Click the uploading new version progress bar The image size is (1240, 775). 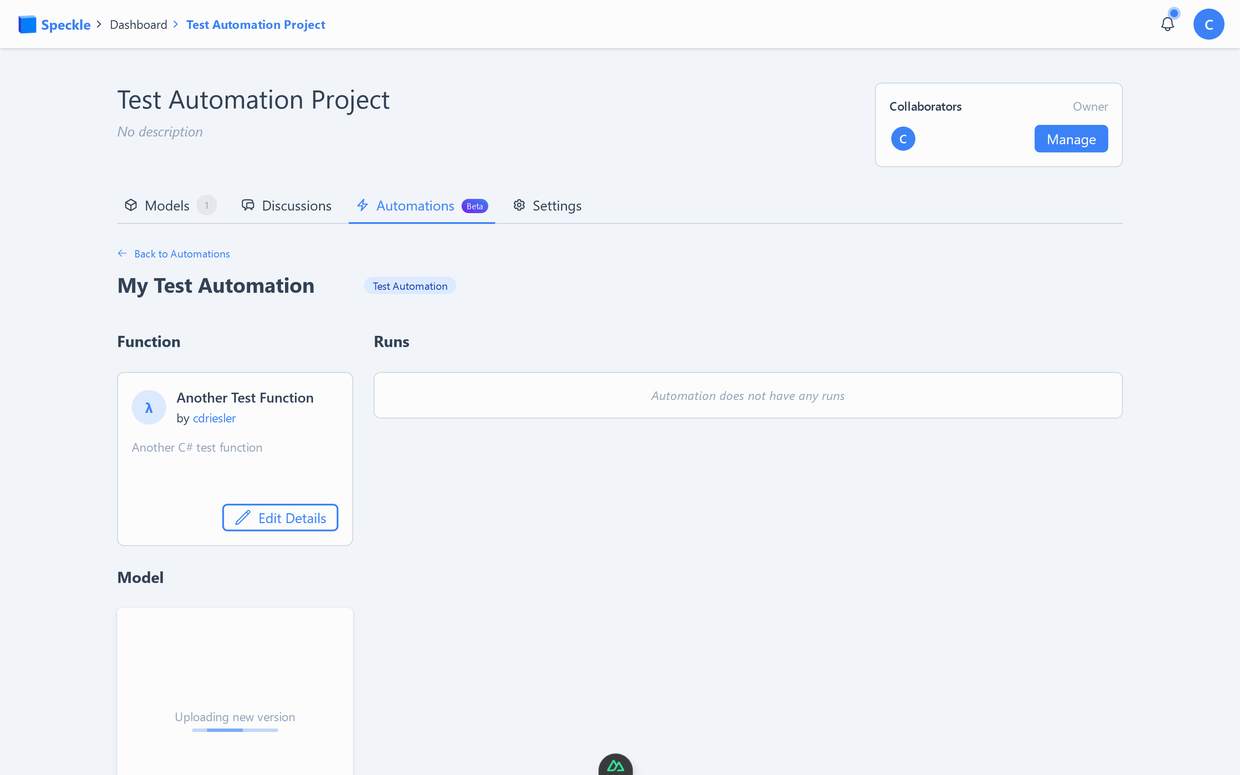pos(234,729)
